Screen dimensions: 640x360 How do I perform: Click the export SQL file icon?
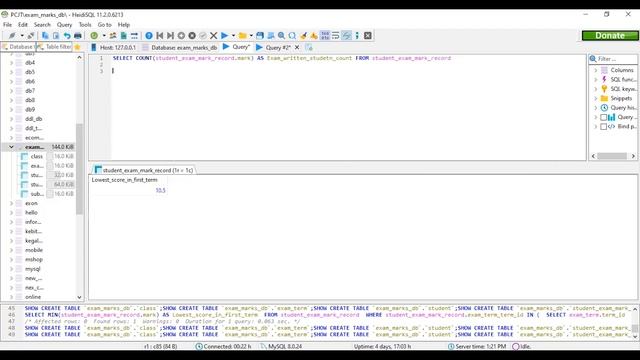124,36
